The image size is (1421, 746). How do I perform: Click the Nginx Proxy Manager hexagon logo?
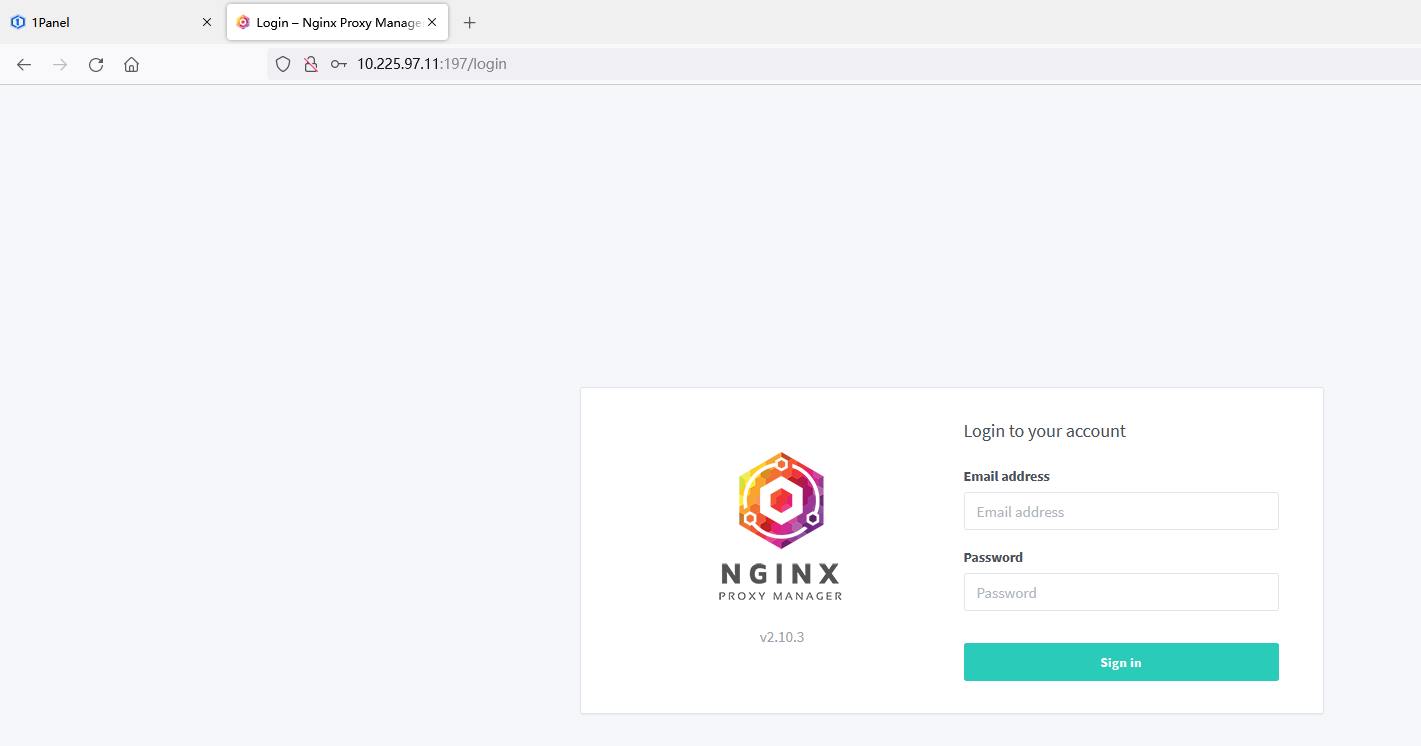pos(781,500)
